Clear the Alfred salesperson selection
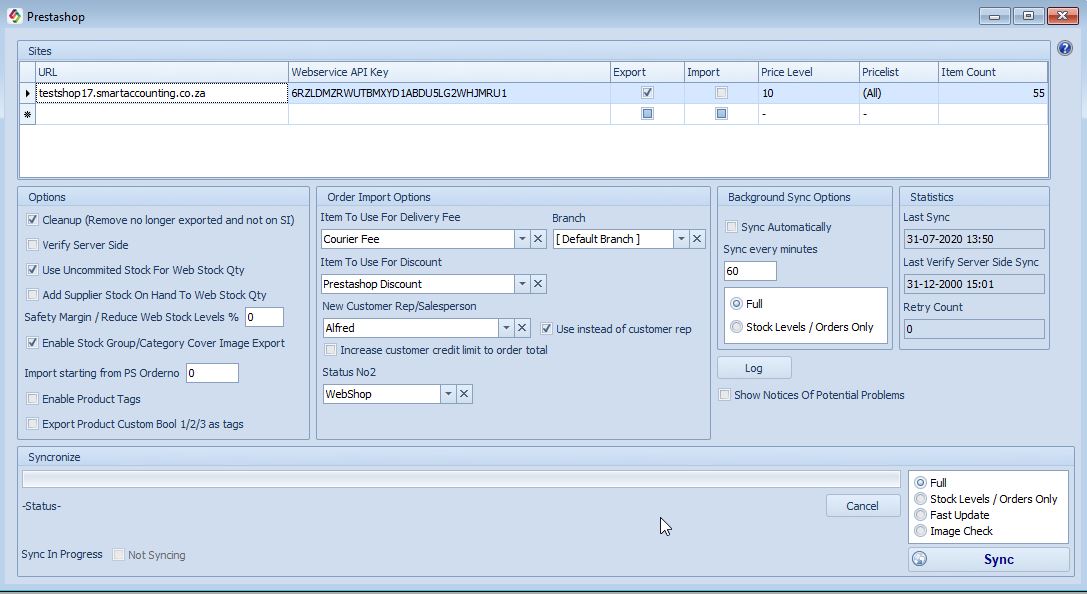1087x594 pixels. [x=522, y=328]
